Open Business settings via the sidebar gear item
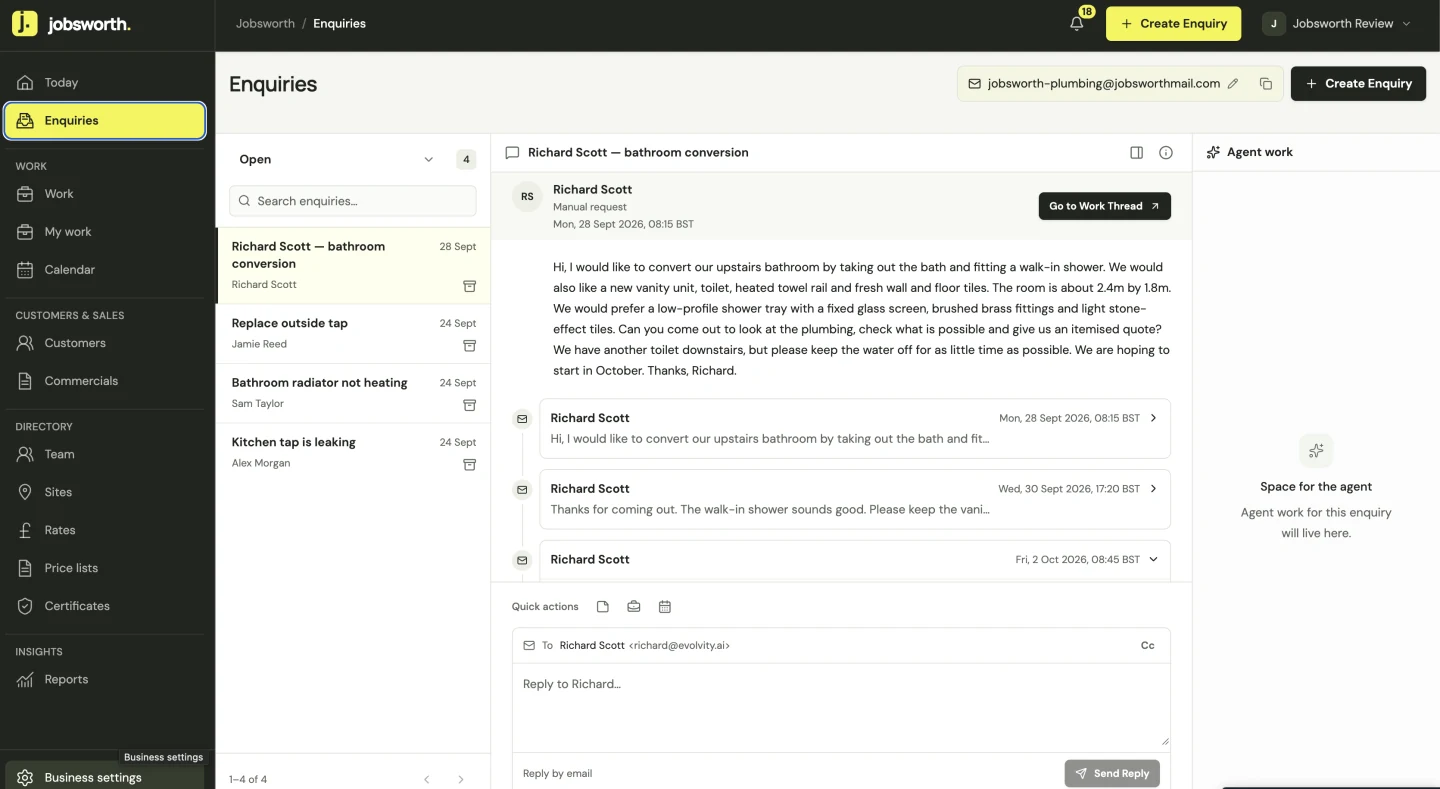Image resolution: width=1440 pixels, height=789 pixels. (x=105, y=777)
